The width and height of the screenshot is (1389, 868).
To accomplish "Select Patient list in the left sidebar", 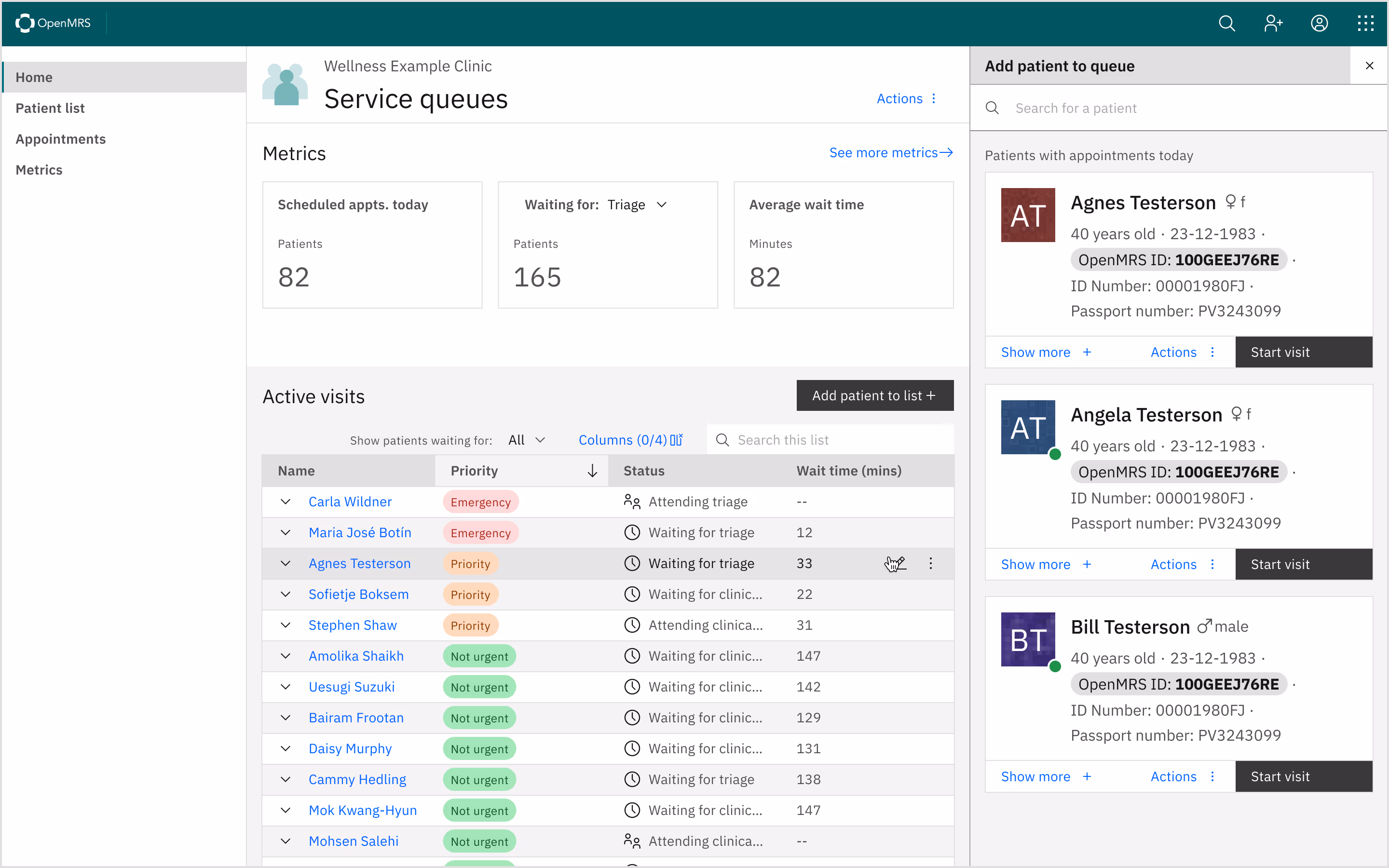I will pyautogui.click(x=49, y=108).
